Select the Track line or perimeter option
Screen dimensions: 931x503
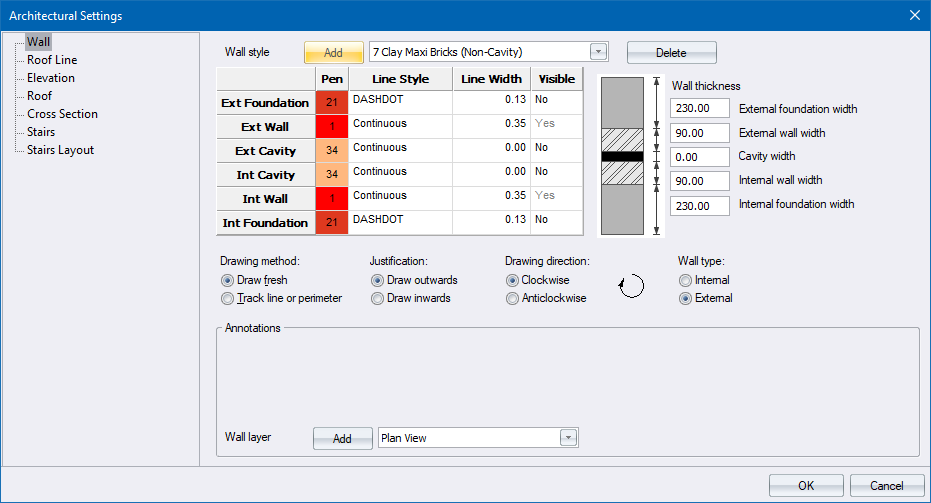[x=227, y=298]
